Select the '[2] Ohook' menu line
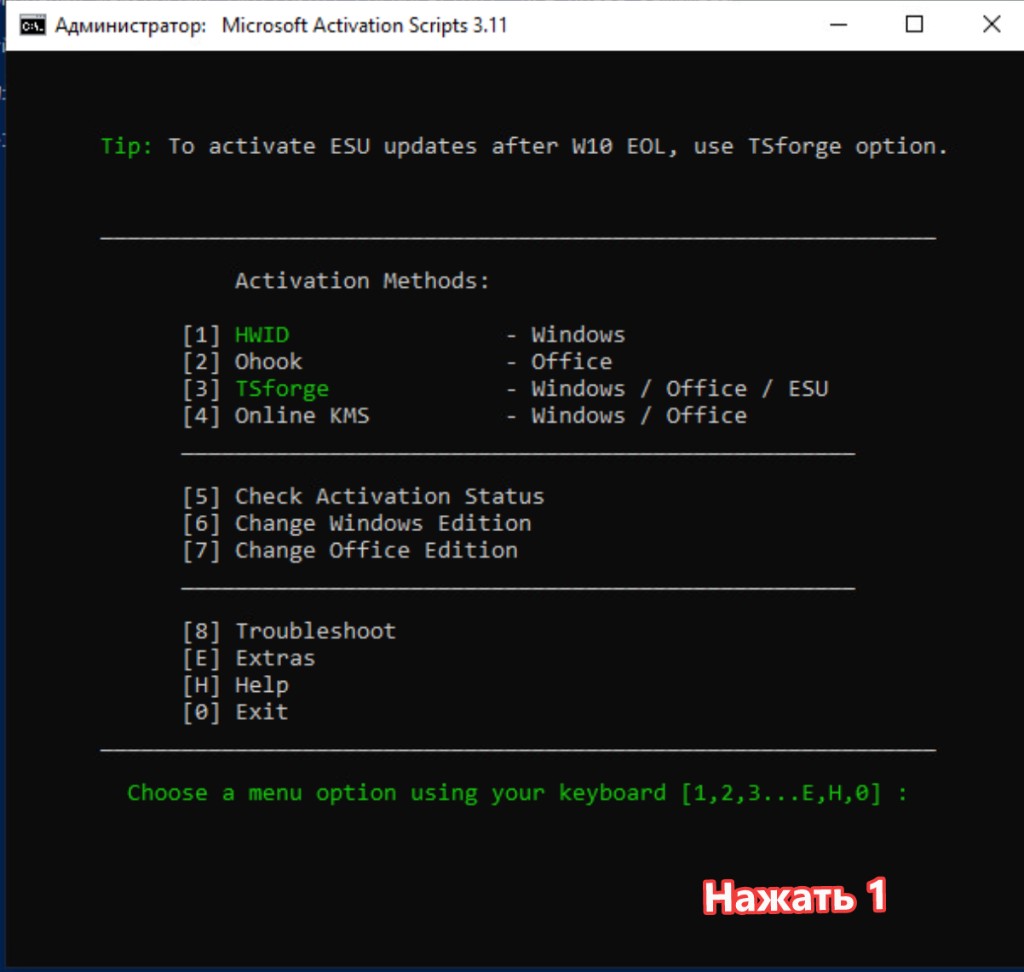 tap(397, 362)
